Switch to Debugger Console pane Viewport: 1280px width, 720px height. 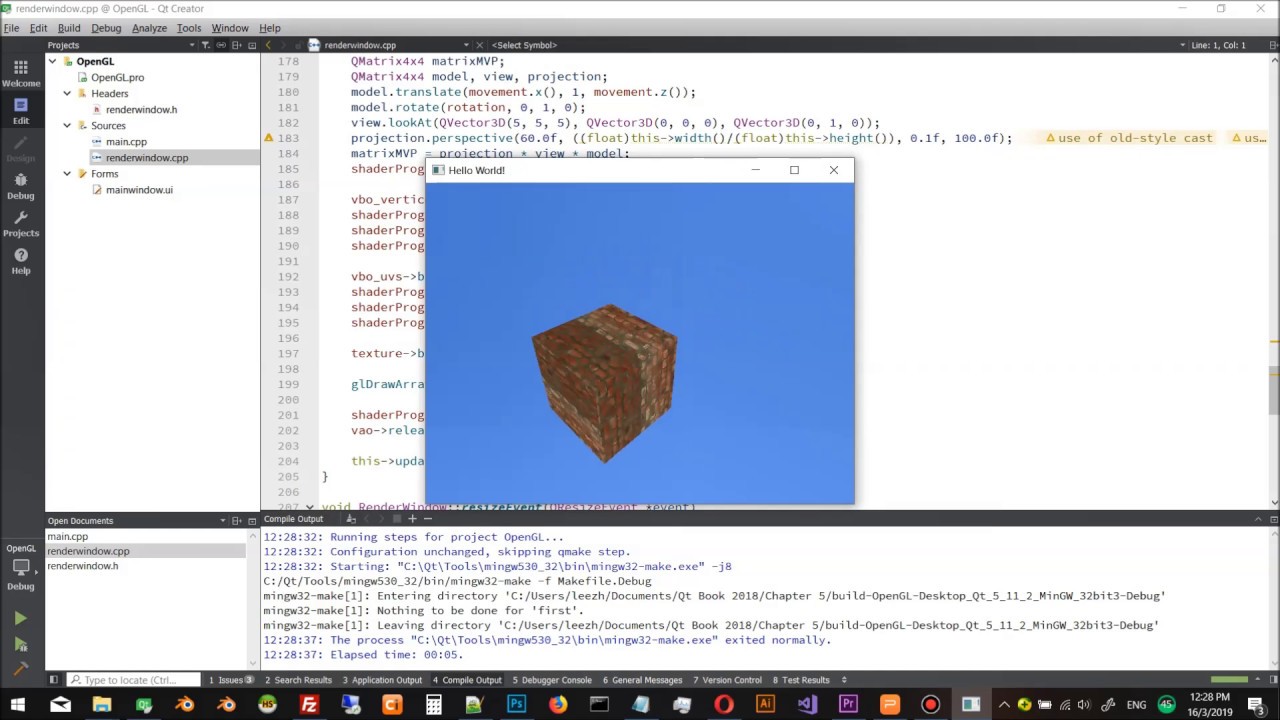click(x=552, y=680)
